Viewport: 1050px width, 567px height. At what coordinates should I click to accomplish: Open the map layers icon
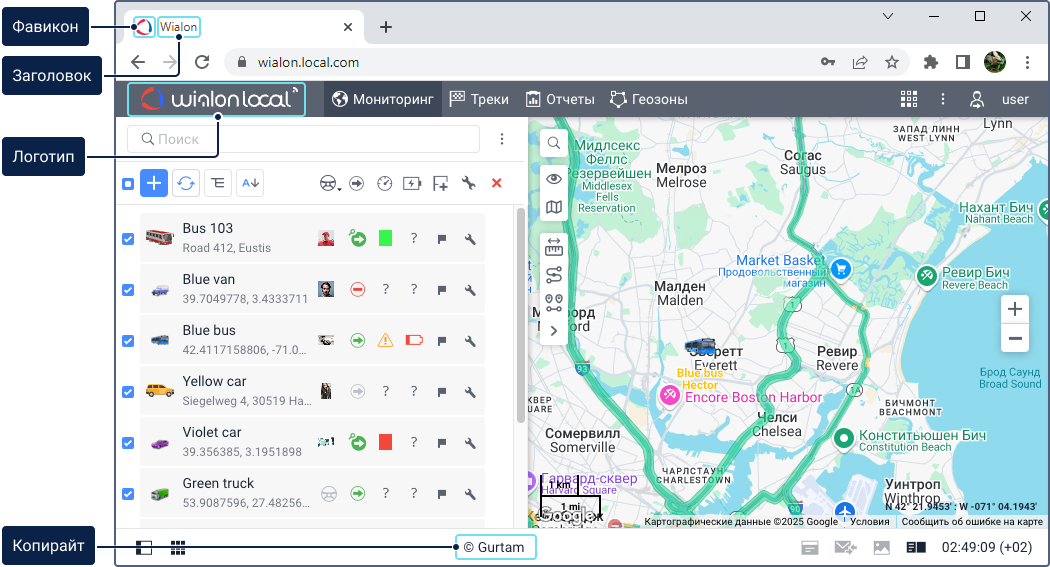pyautogui.click(x=554, y=208)
